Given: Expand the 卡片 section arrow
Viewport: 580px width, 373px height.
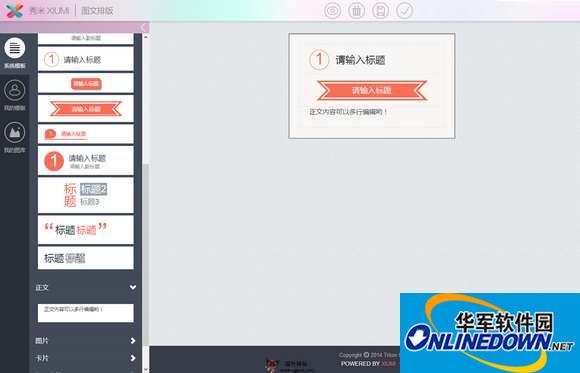Looking at the screenshot, I should [133, 358].
